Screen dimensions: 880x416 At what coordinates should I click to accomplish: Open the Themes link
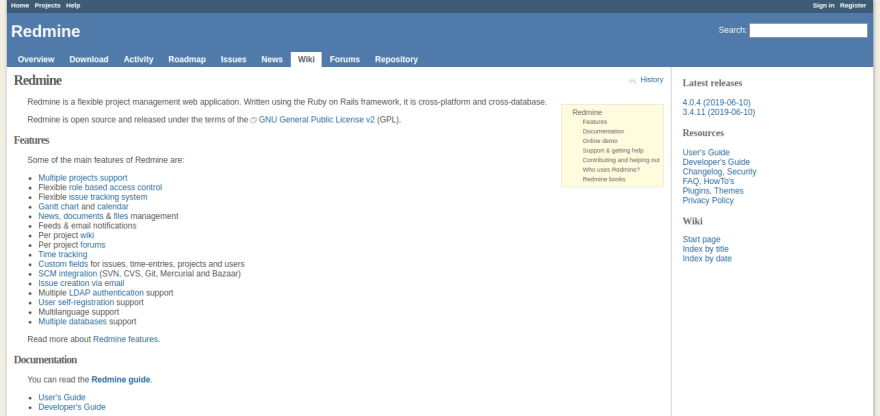tap(728, 191)
